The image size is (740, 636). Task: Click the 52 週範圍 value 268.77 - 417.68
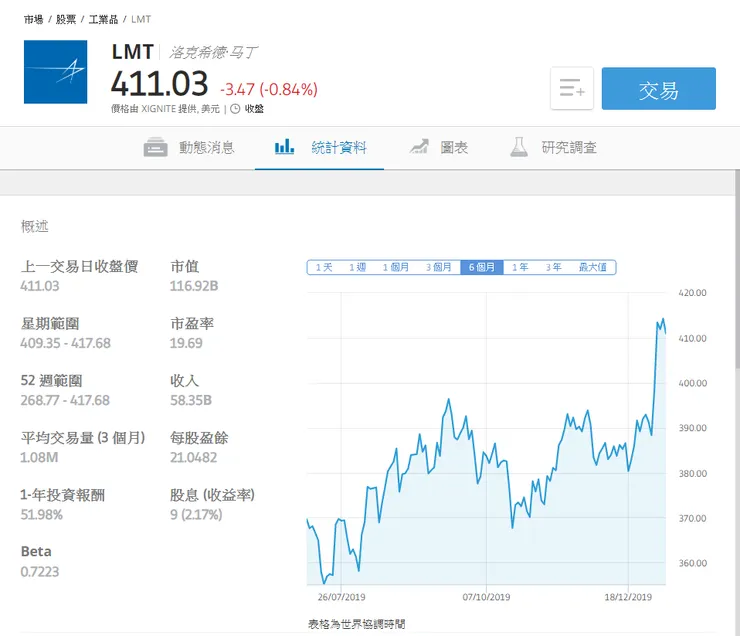pos(65,400)
